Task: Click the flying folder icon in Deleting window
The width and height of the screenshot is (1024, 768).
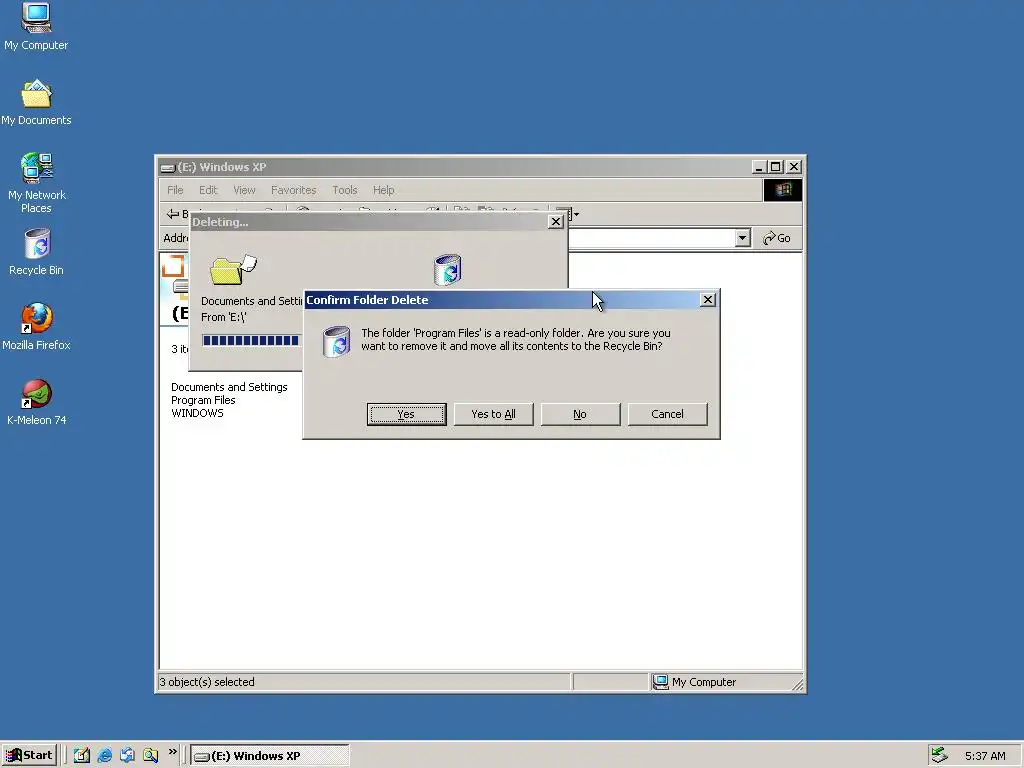Action: (x=233, y=269)
